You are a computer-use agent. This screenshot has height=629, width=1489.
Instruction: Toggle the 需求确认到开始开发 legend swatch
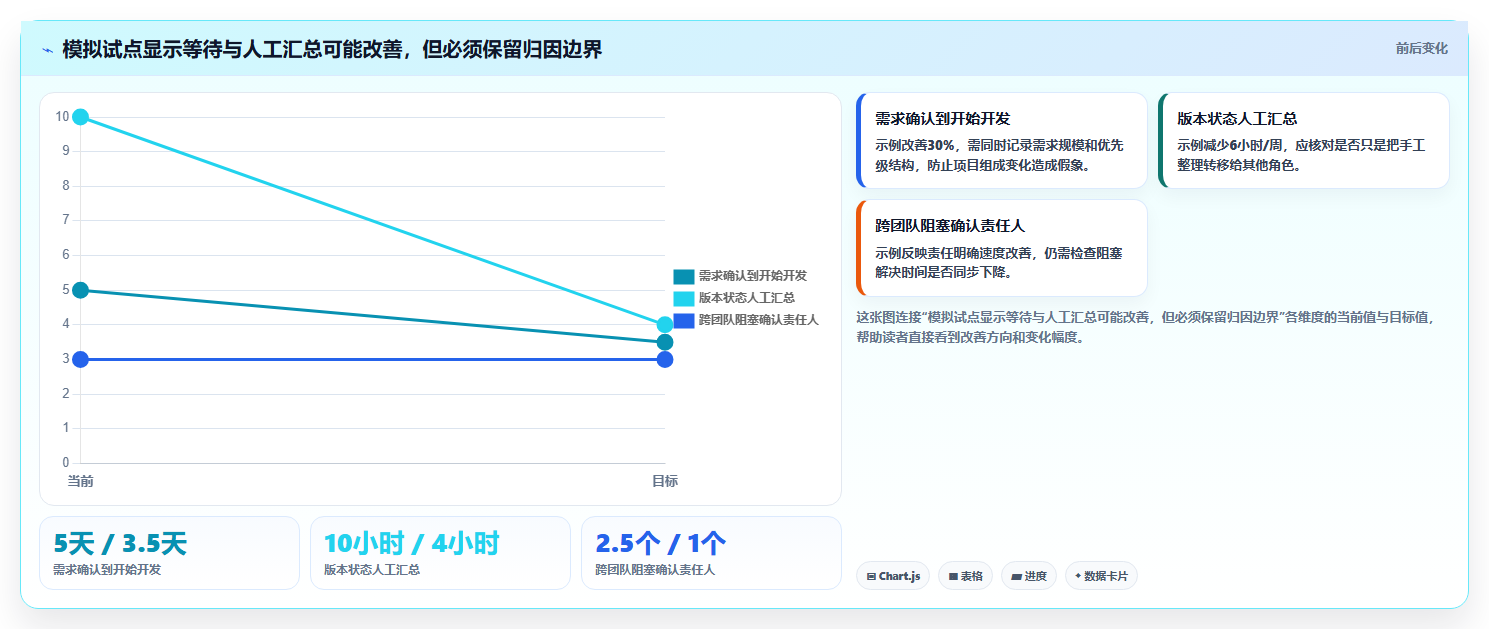[684, 276]
